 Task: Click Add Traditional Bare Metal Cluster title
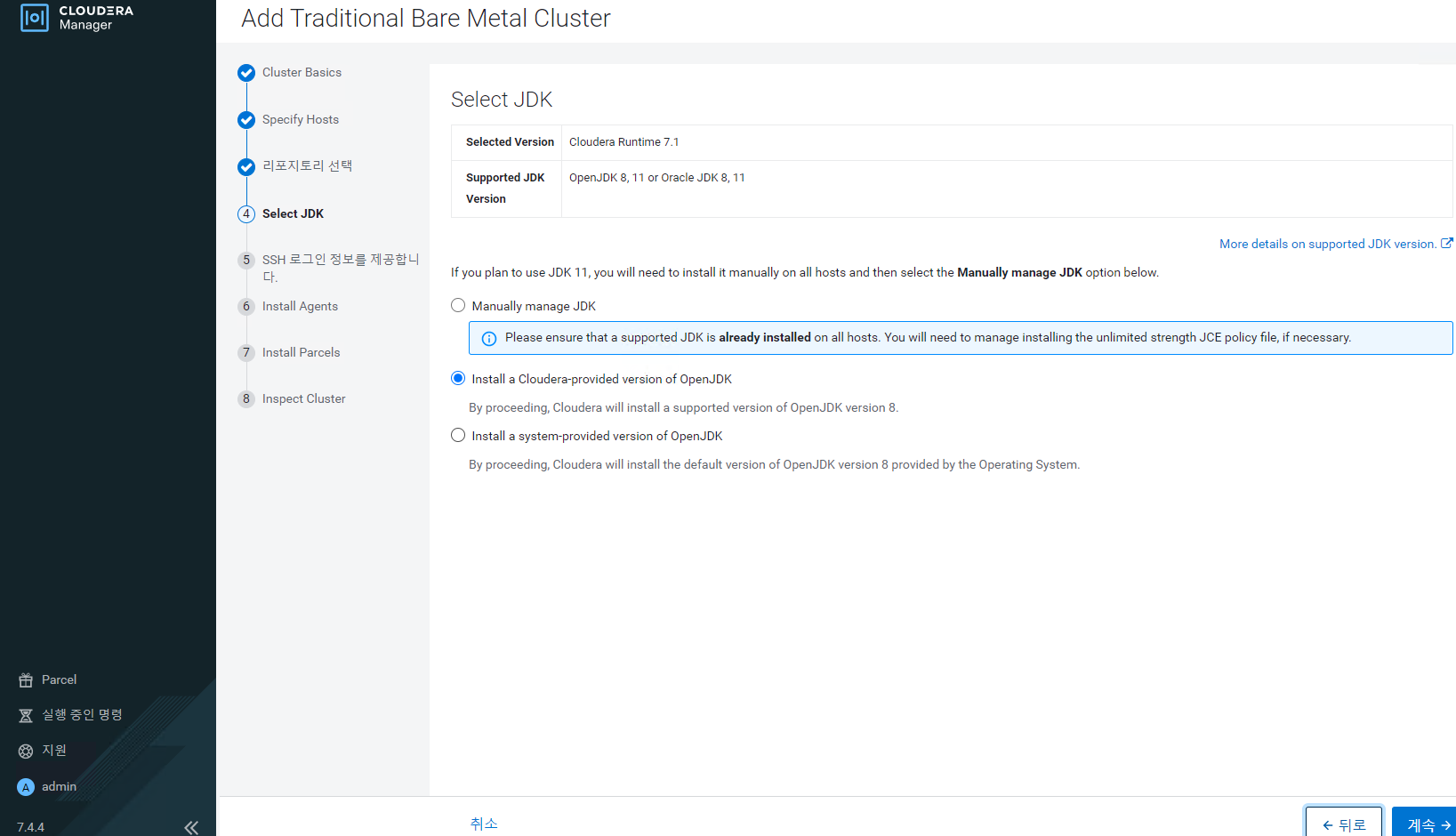pyautogui.click(x=426, y=19)
